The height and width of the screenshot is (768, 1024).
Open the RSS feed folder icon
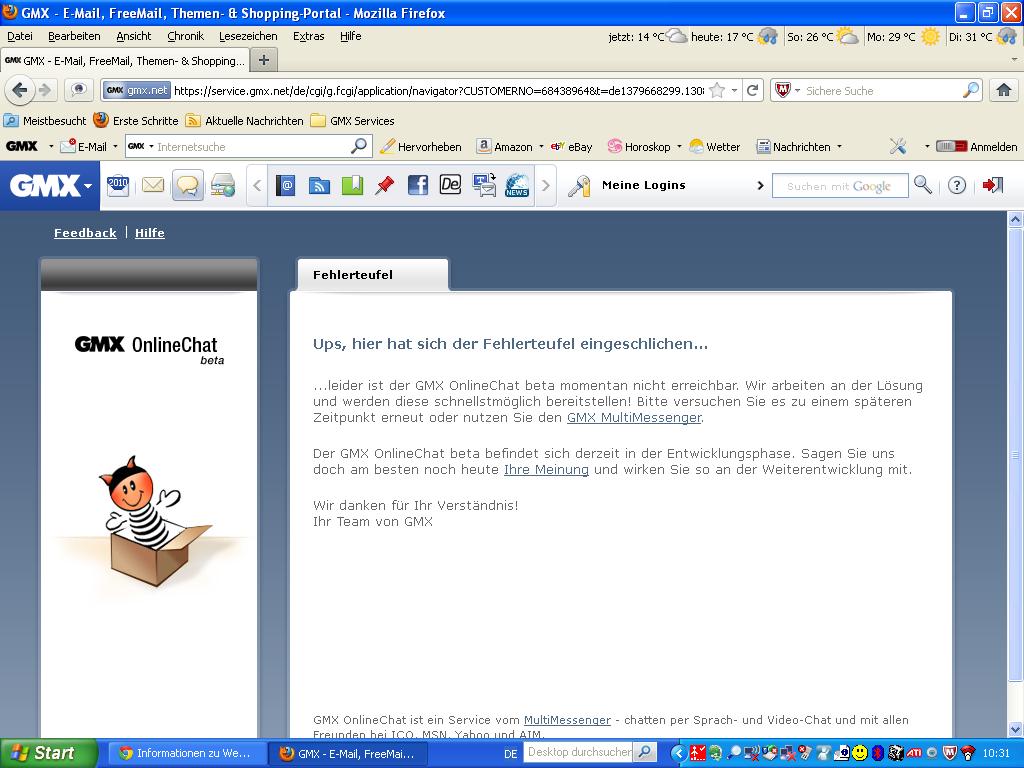click(x=319, y=185)
